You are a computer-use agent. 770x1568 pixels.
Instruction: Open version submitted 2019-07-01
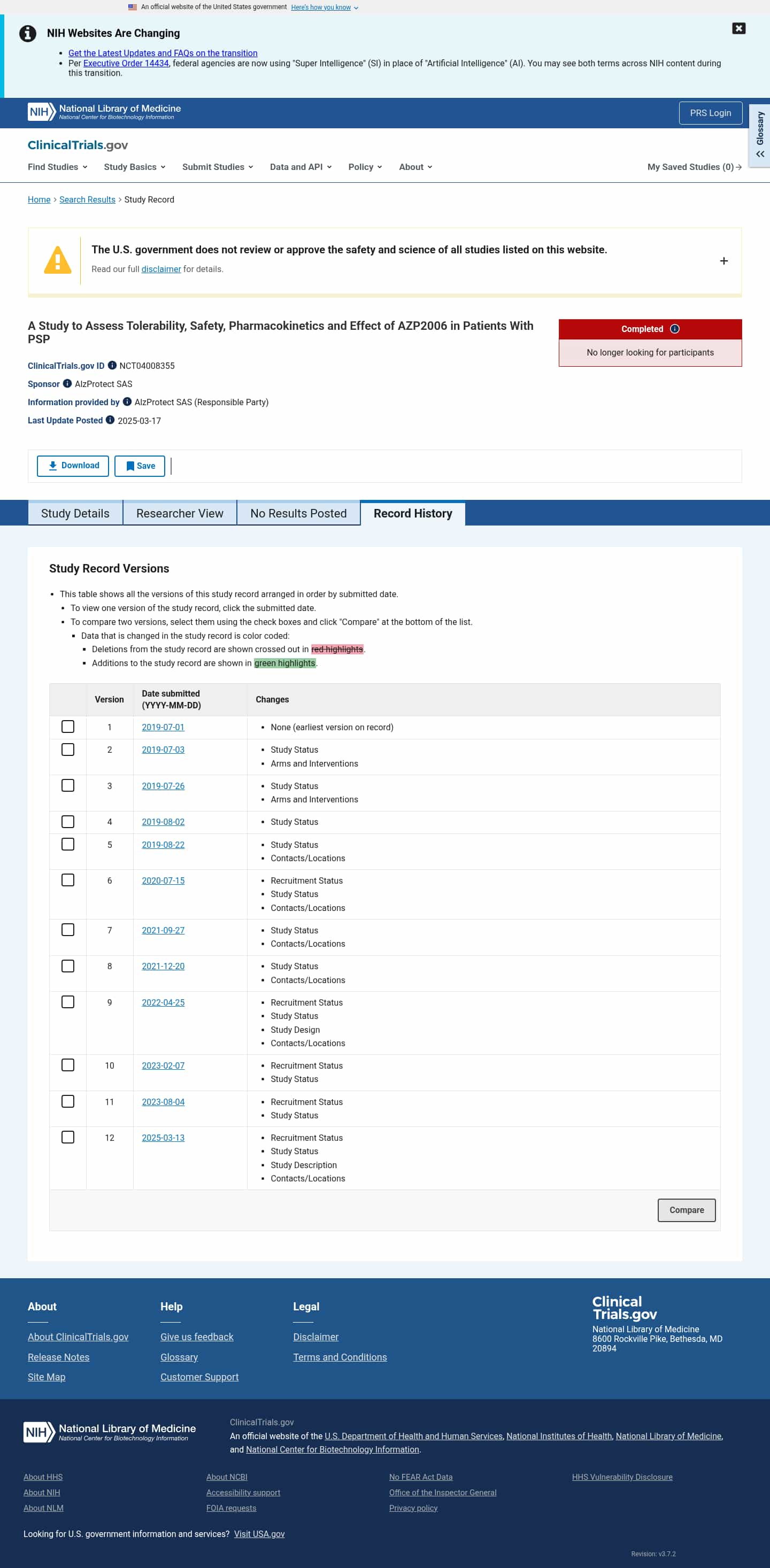[x=163, y=728]
